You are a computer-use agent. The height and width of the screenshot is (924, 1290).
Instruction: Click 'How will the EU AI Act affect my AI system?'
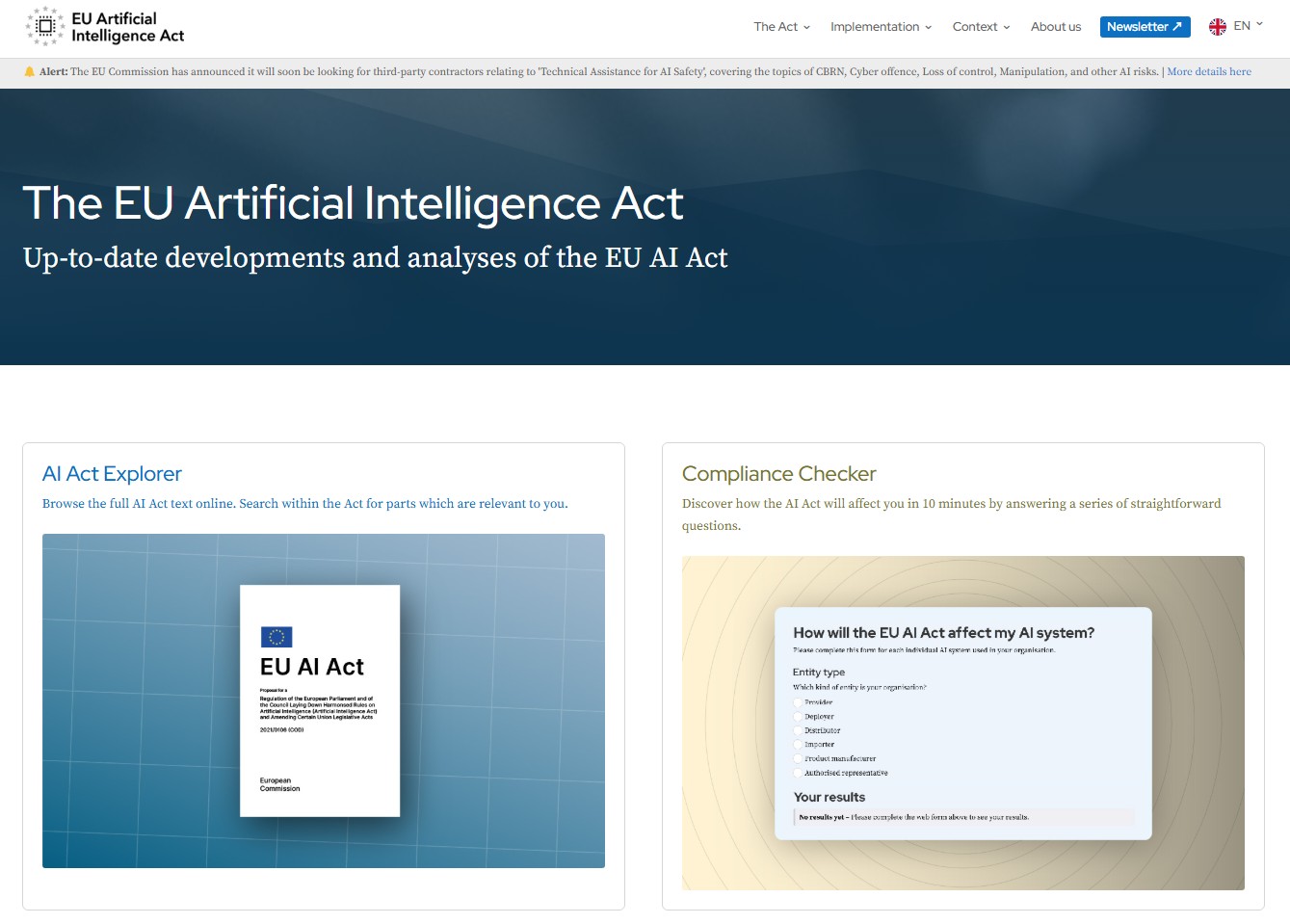coord(944,633)
